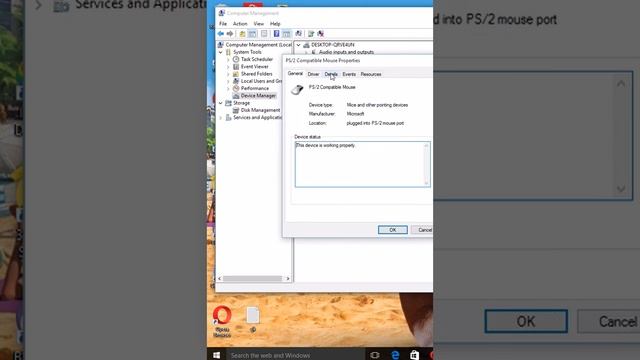Switch to the Events tab
Viewport: 640px width, 360px height.
[349, 74]
